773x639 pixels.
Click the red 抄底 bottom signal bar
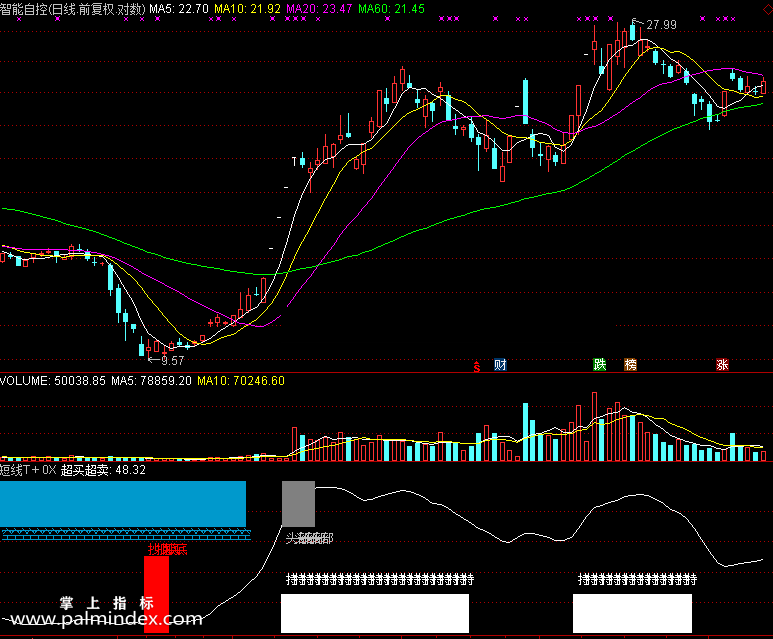click(156, 594)
